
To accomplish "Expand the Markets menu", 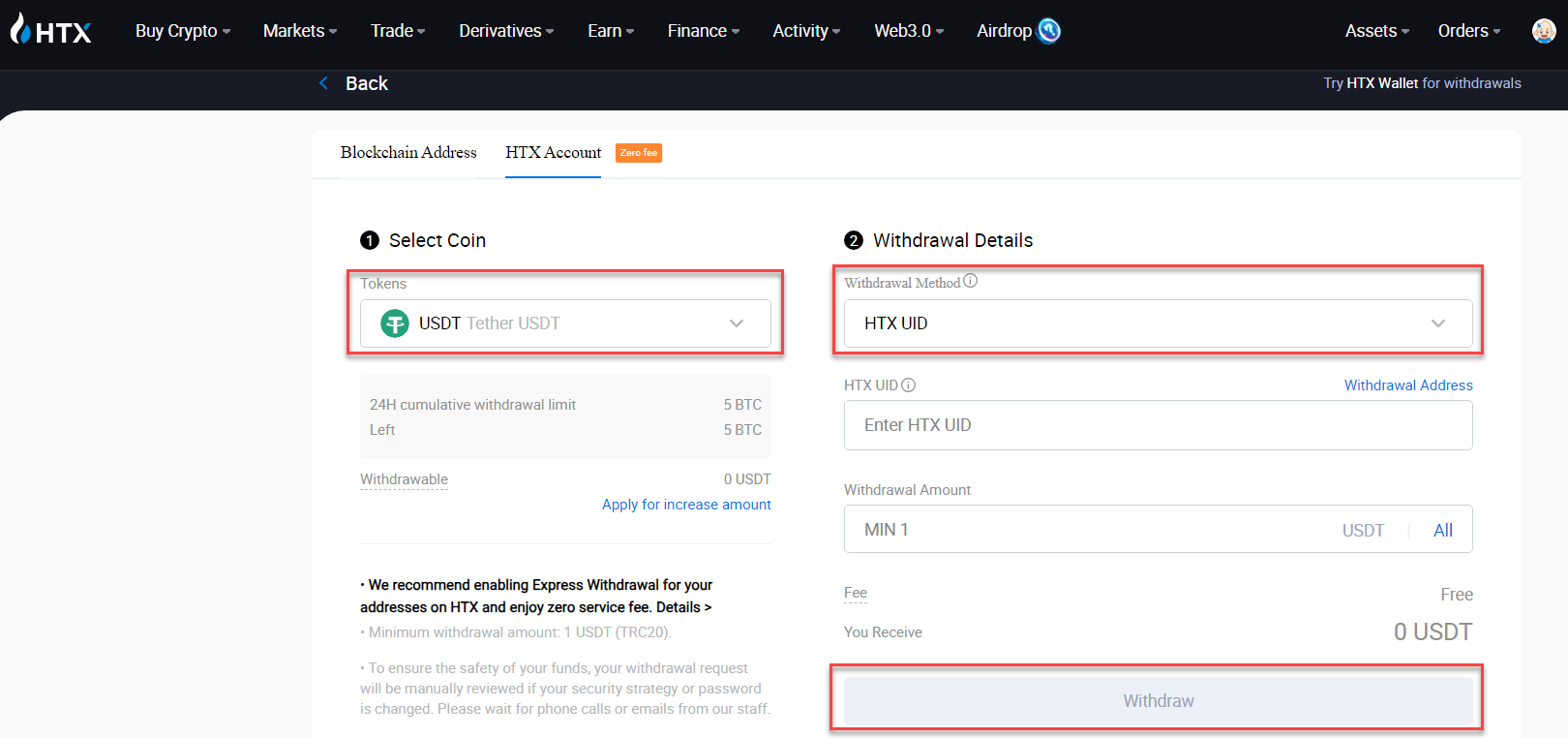I will pos(300,31).
